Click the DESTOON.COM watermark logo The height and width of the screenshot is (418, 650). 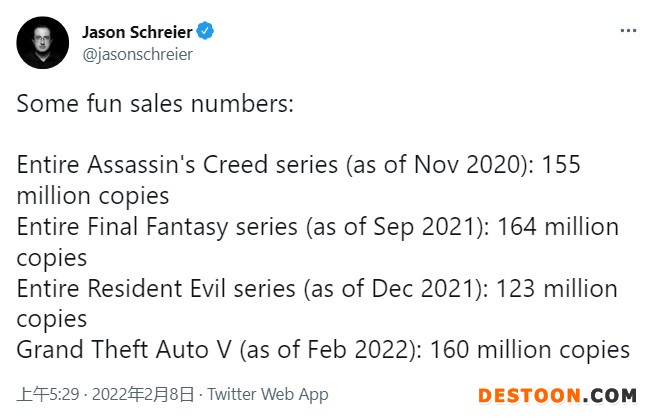click(557, 396)
